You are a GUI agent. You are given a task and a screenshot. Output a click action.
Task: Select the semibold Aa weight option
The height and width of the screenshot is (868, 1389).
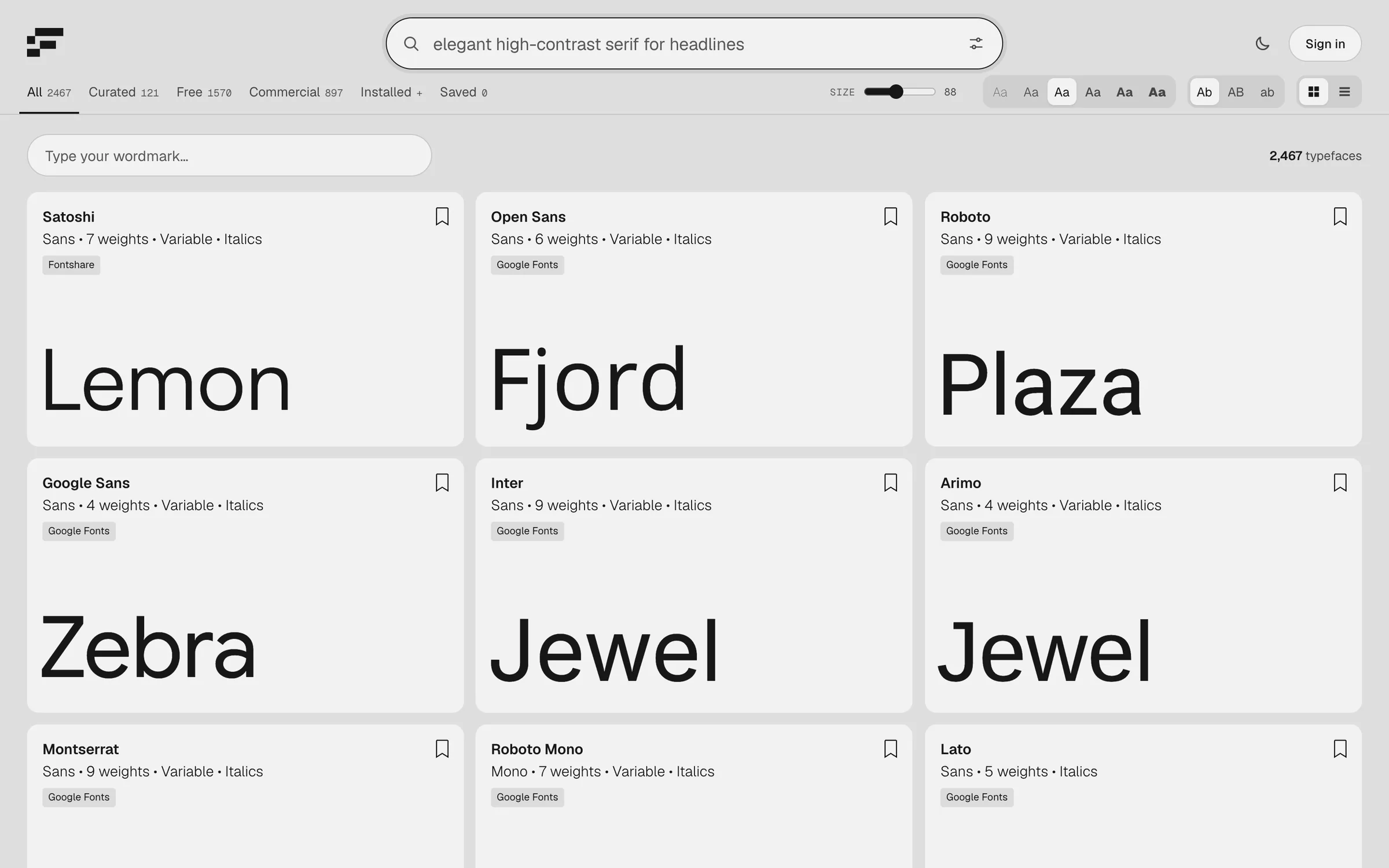[x=1125, y=92]
